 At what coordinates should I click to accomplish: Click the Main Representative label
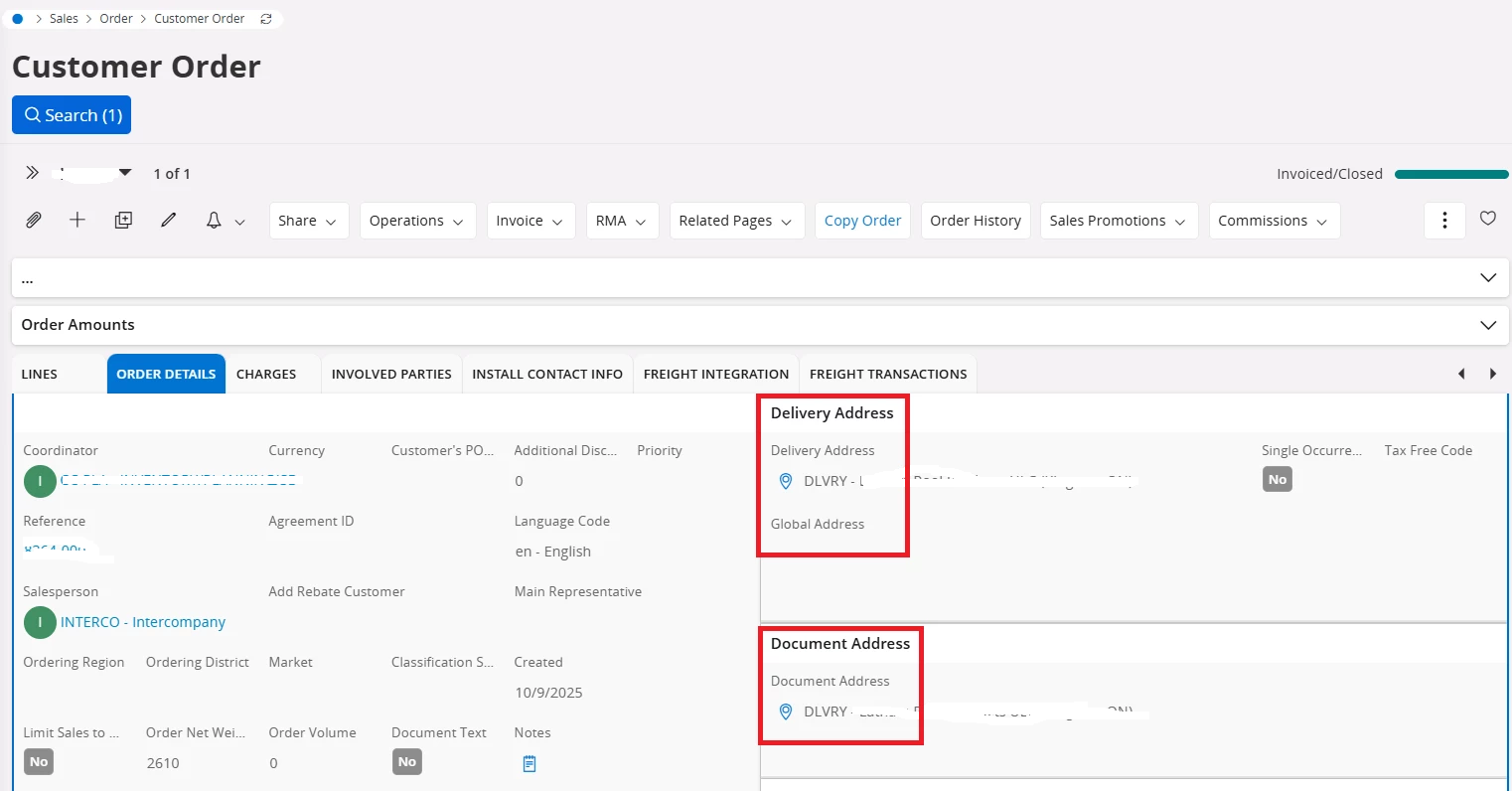578,591
